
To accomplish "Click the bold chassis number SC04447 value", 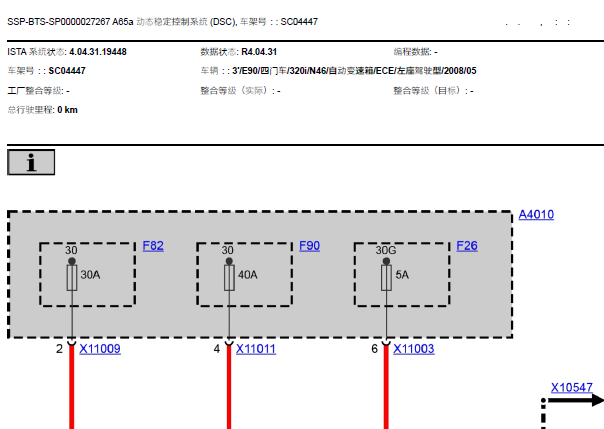I will point(67,71).
